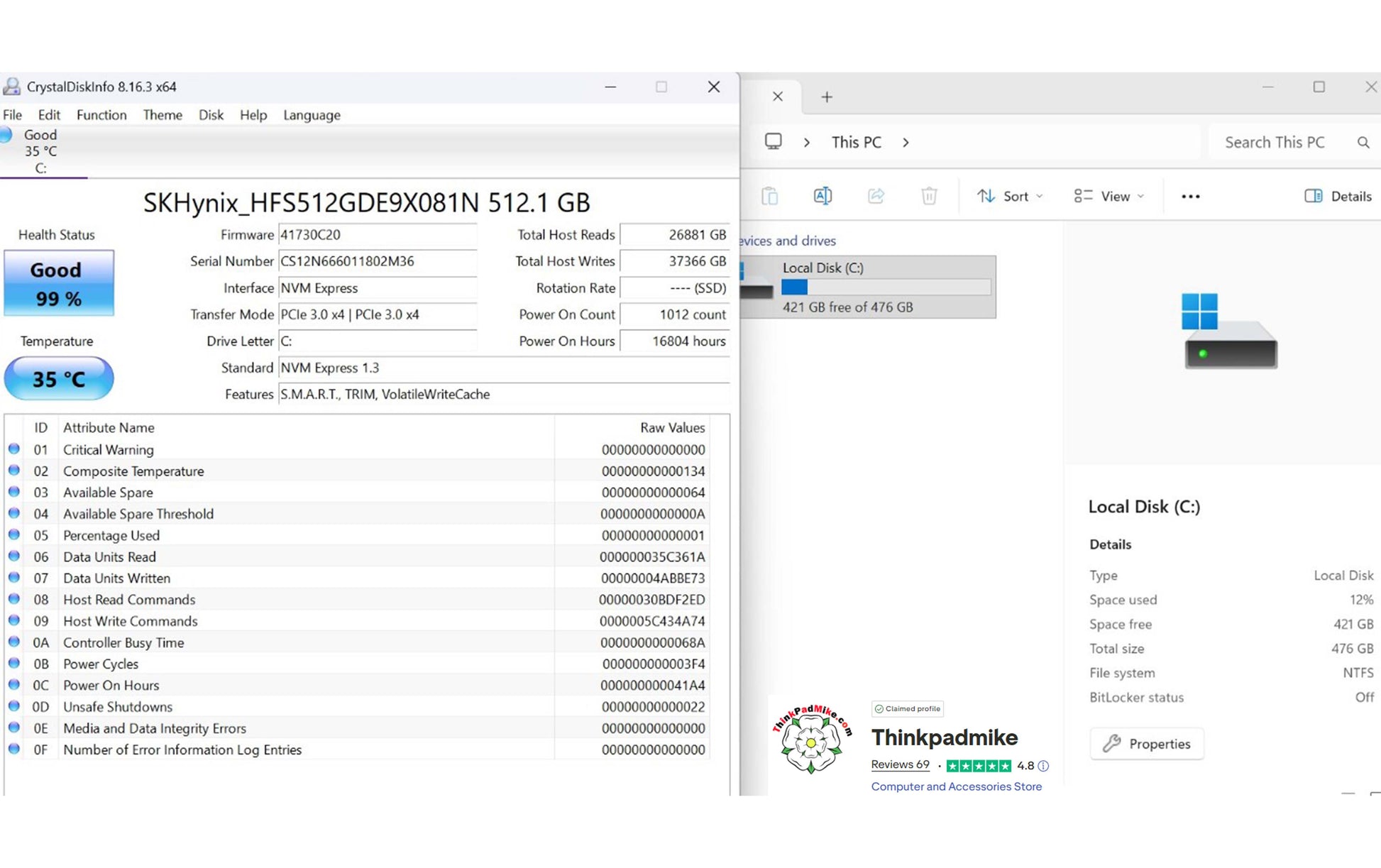This screenshot has height=868, width=1381.
Task: Click the Delete trash icon
Action: [929, 196]
